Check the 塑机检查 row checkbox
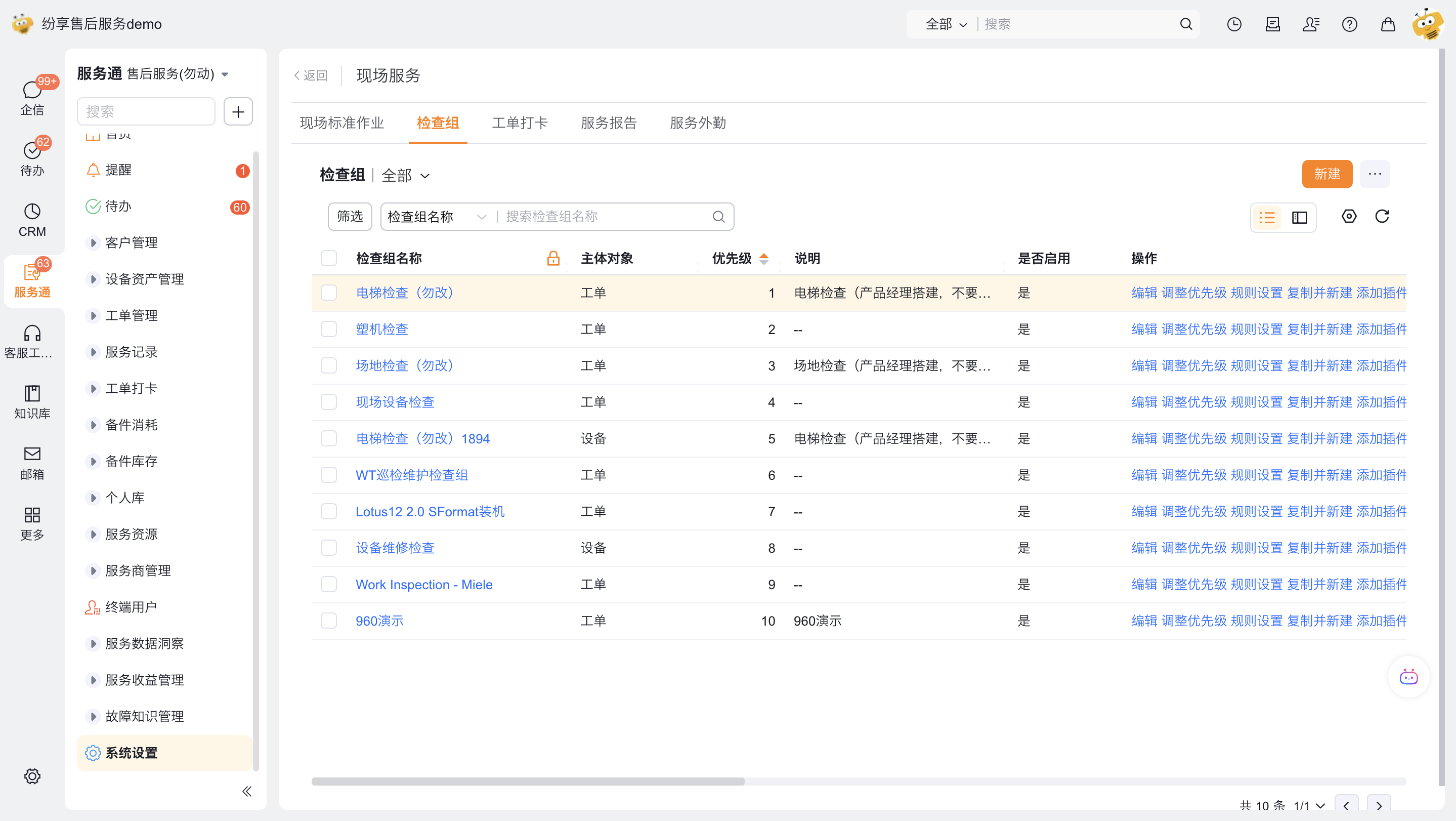1456x821 pixels. [x=328, y=329]
